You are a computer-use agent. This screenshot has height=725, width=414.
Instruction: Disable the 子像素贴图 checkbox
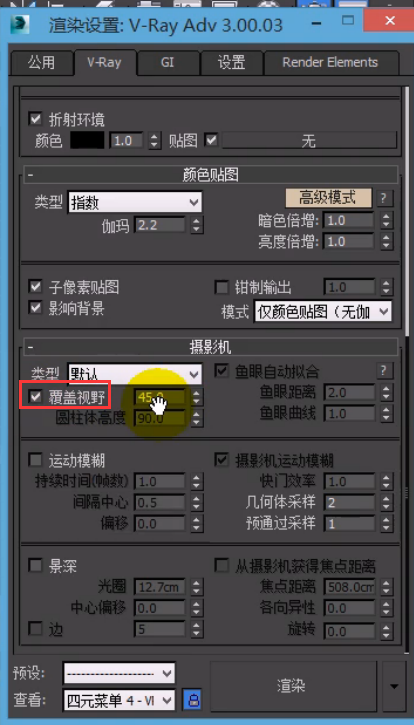(36, 287)
